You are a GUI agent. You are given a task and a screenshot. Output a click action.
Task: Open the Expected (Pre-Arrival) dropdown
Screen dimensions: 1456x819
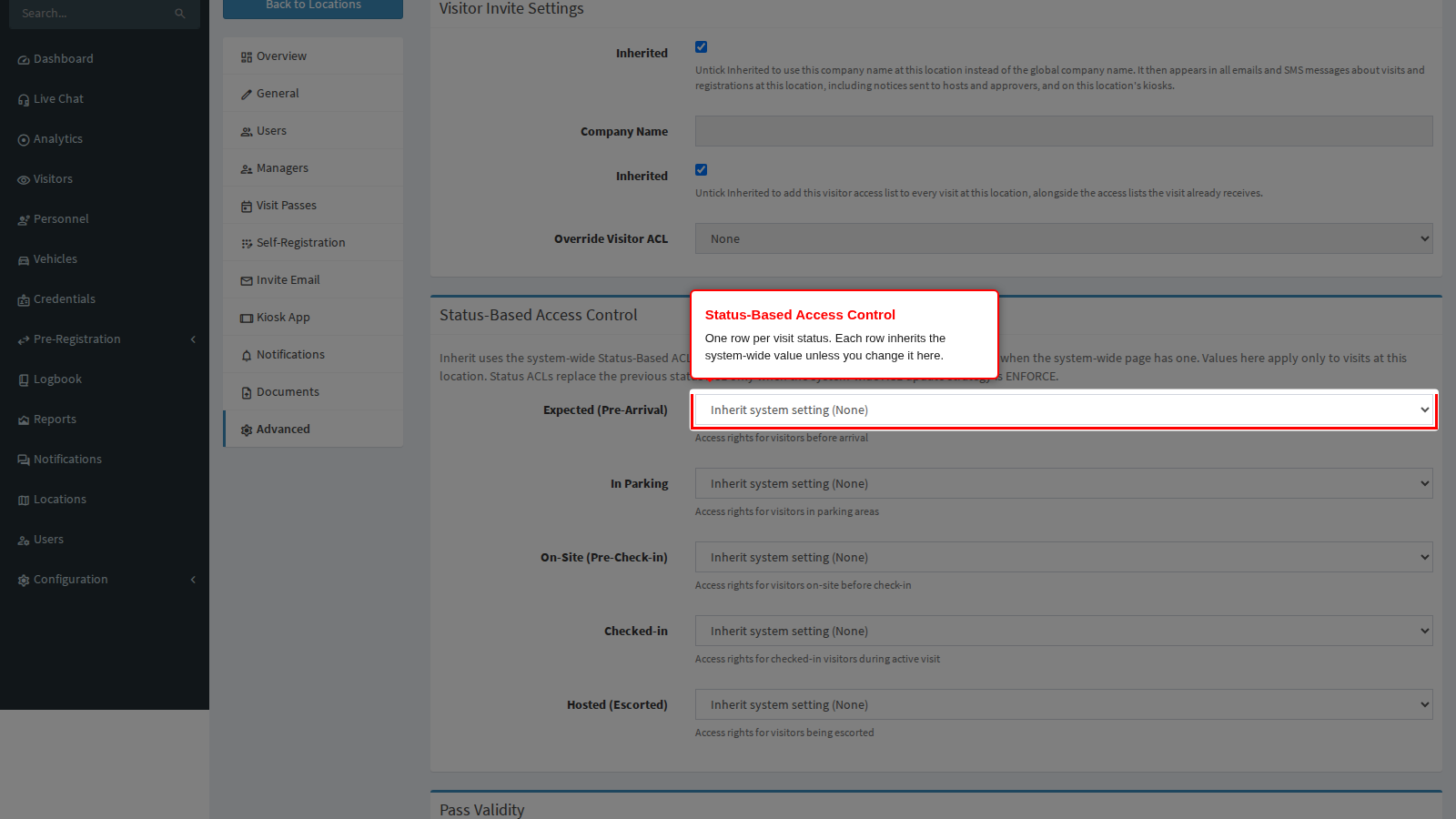pos(1064,410)
